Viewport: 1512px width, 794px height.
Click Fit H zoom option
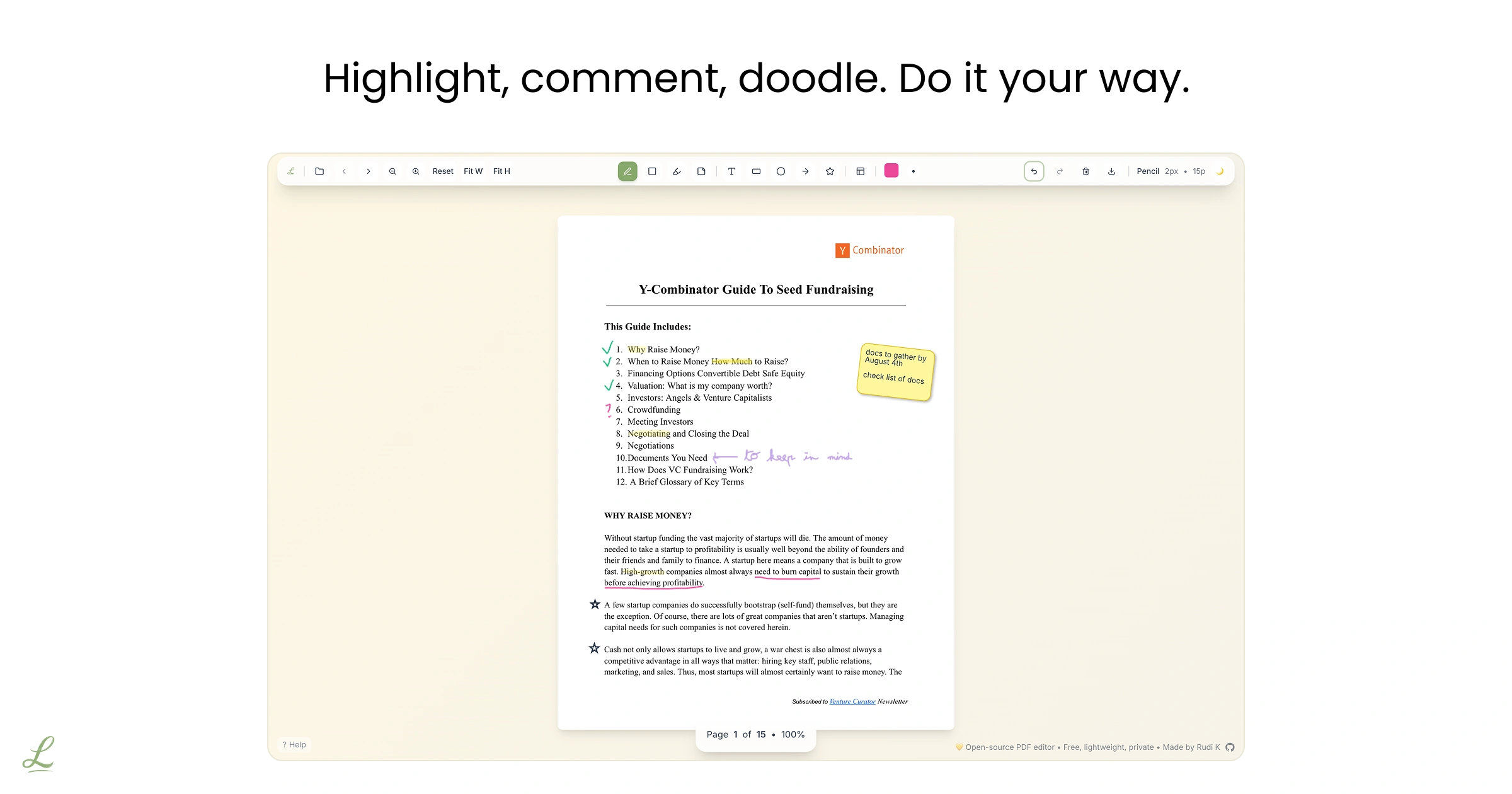click(x=501, y=171)
